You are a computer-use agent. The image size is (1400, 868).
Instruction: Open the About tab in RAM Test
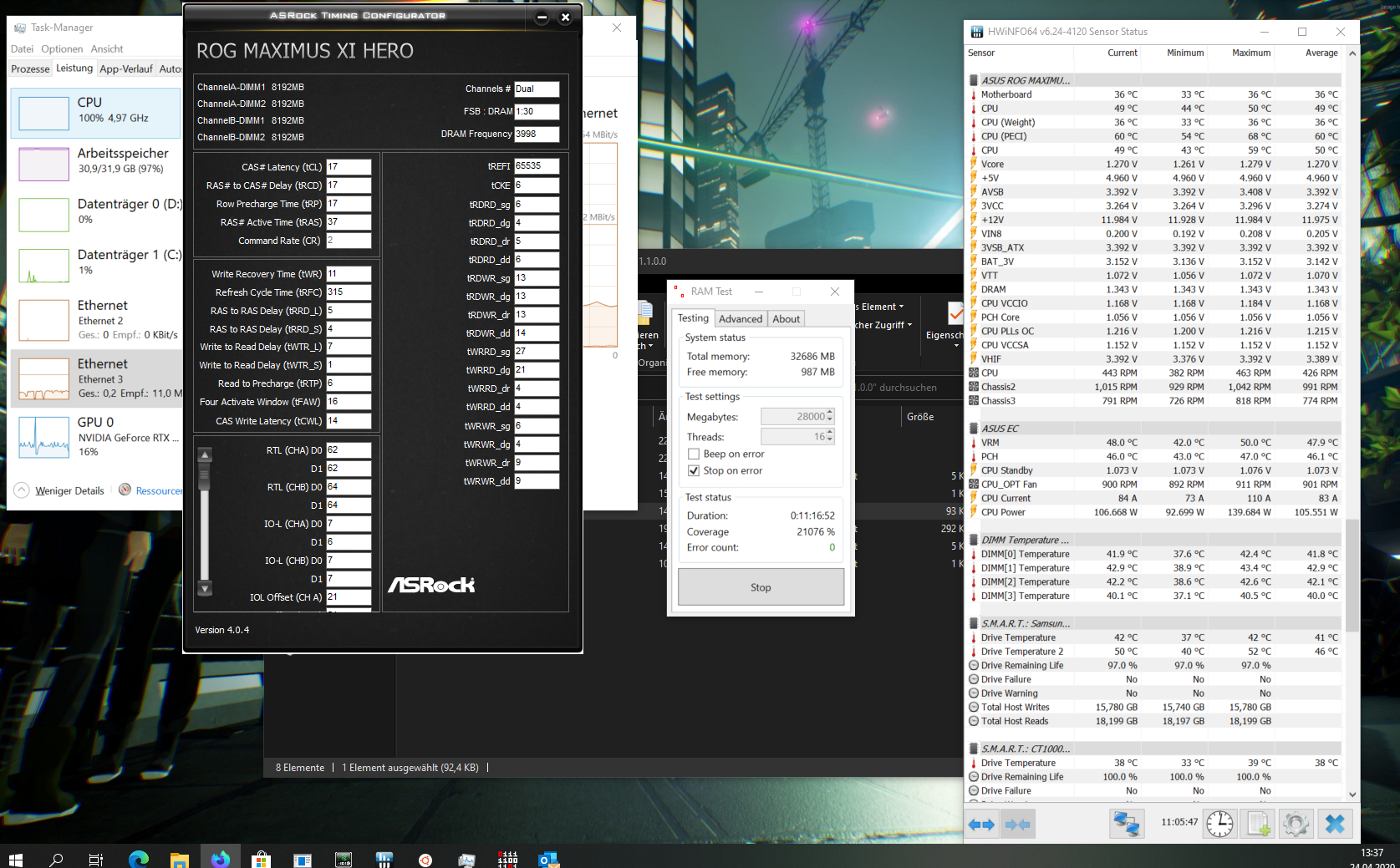786,319
